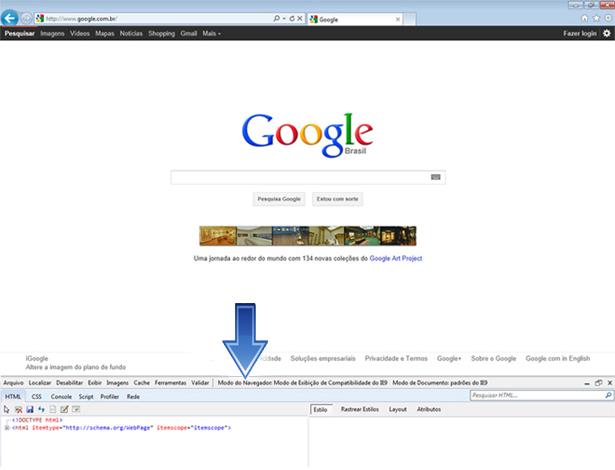The image size is (615, 470).
Task: Open Imagens in the Google black bar
Action: (52, 33)
